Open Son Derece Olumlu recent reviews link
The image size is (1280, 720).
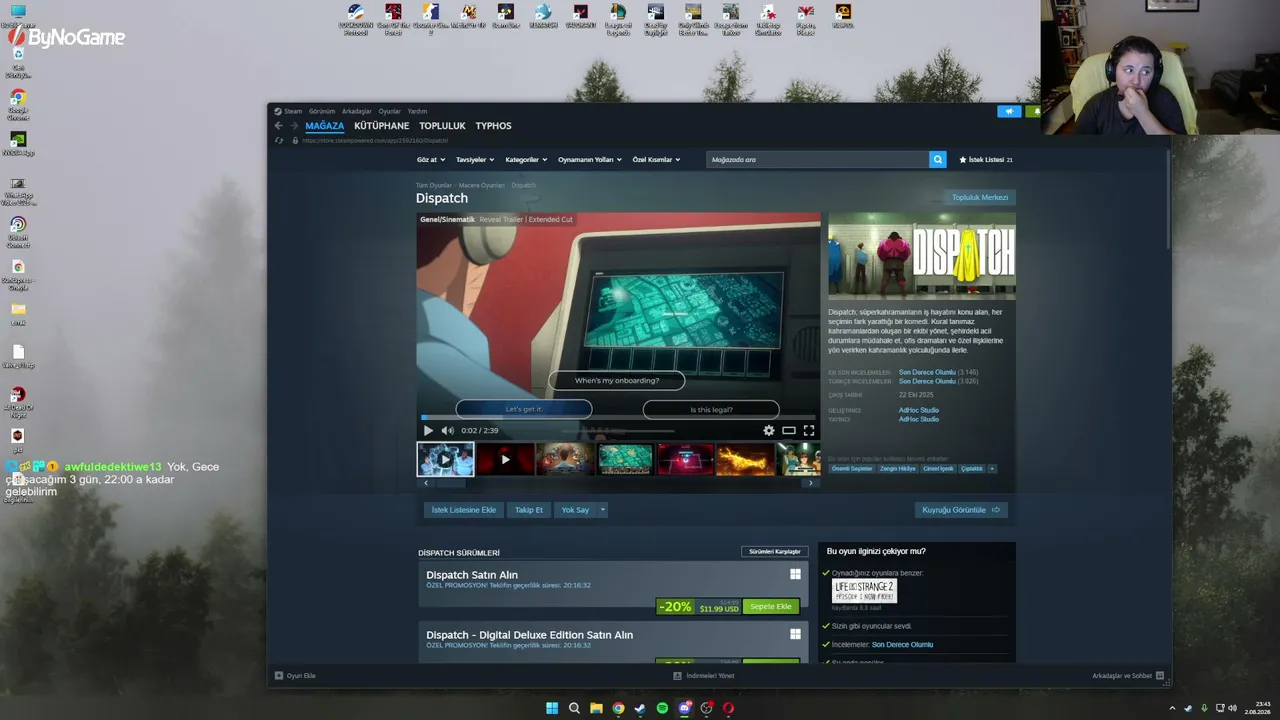[x=927, y=372]
